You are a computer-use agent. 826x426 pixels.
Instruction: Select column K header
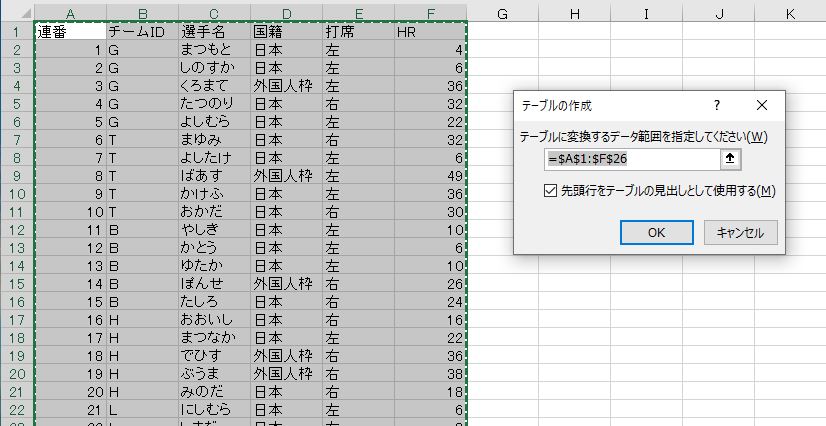pyautogui.click(x=791, y=14)
